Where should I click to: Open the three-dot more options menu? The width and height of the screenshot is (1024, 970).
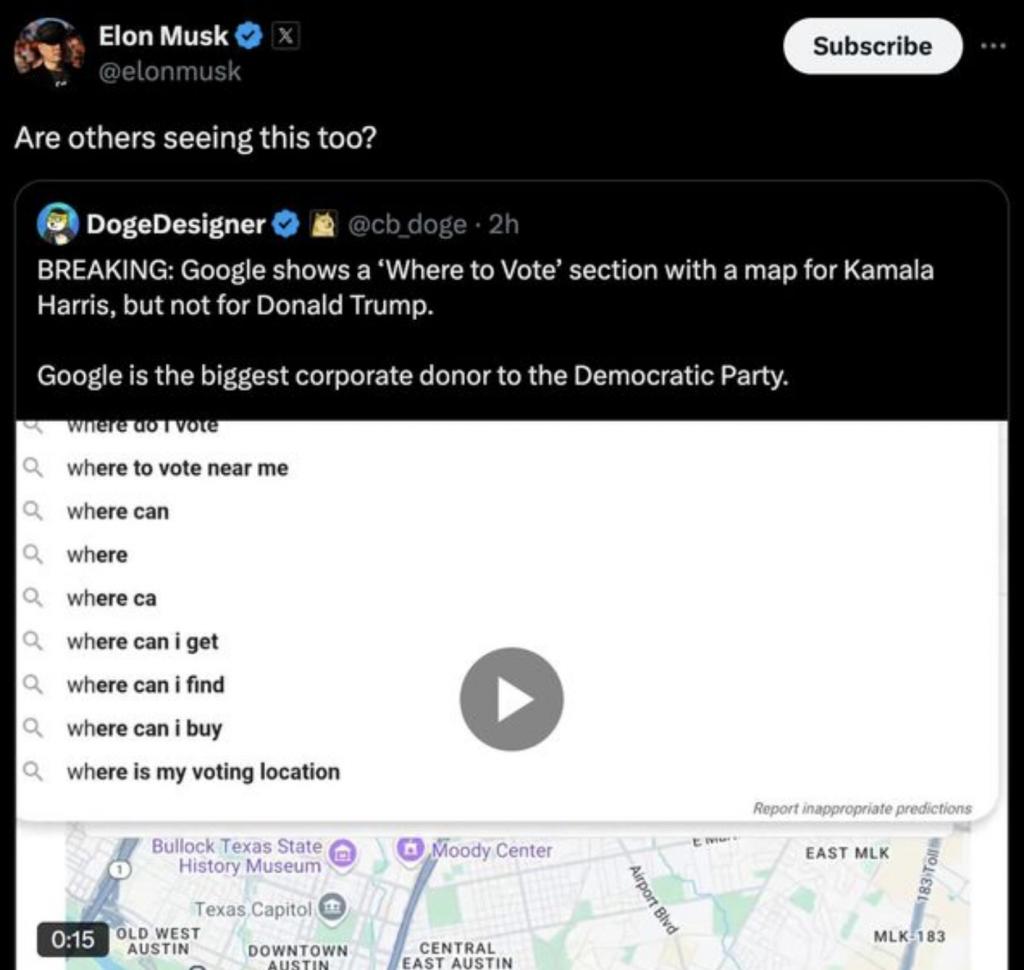994,46
